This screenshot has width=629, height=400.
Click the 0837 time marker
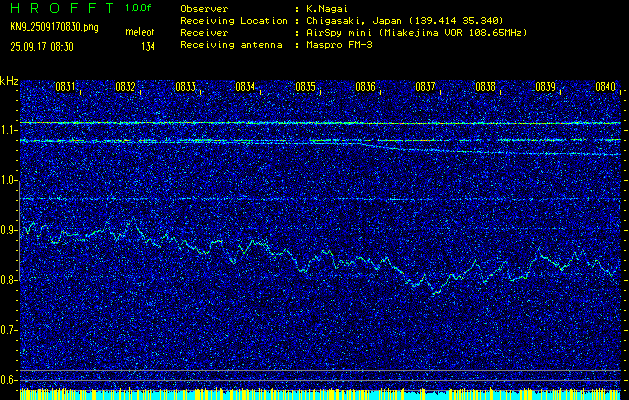click(425, 87)
